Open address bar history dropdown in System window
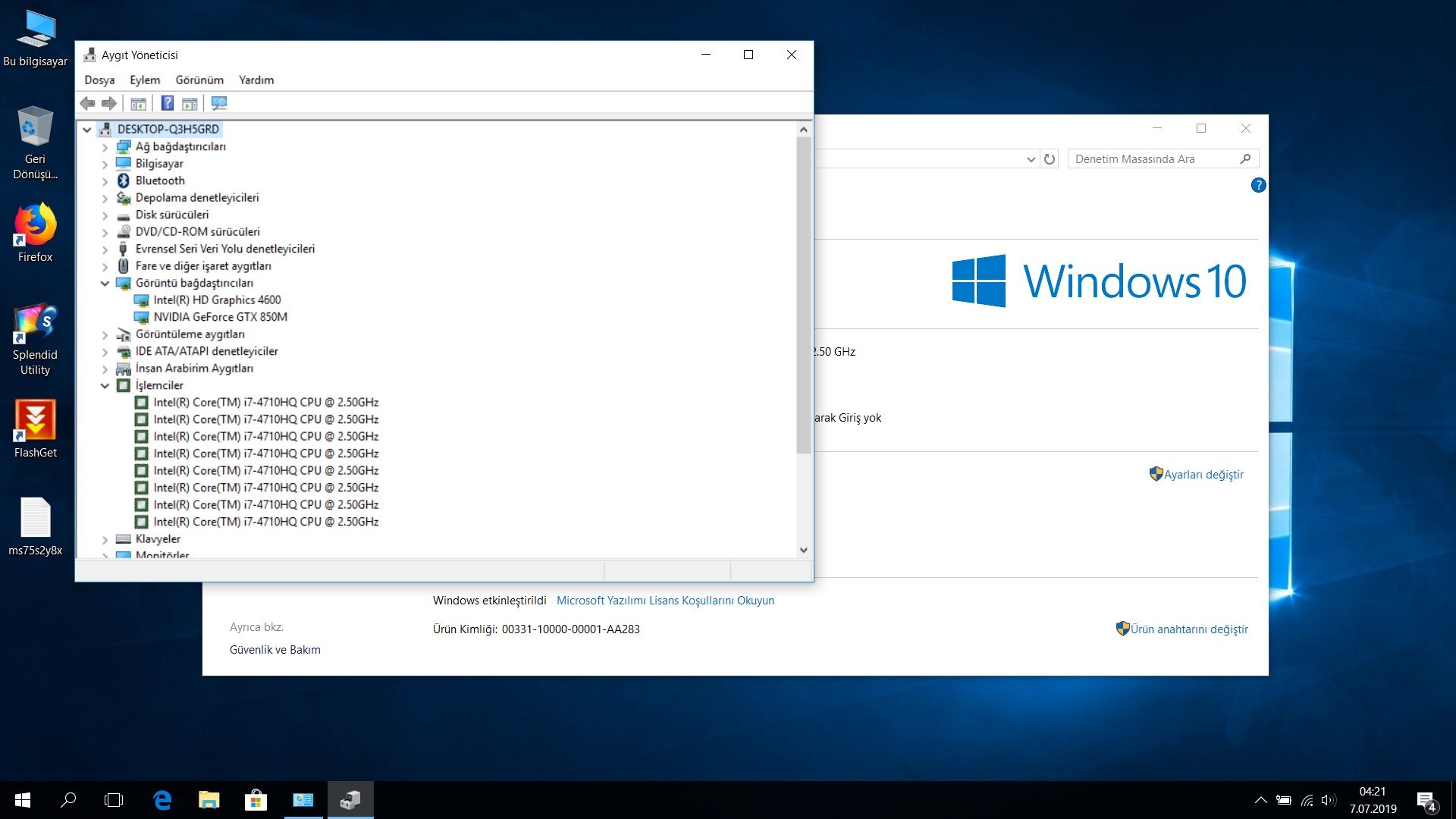The image size is (1456, 819). (1031, 159)
